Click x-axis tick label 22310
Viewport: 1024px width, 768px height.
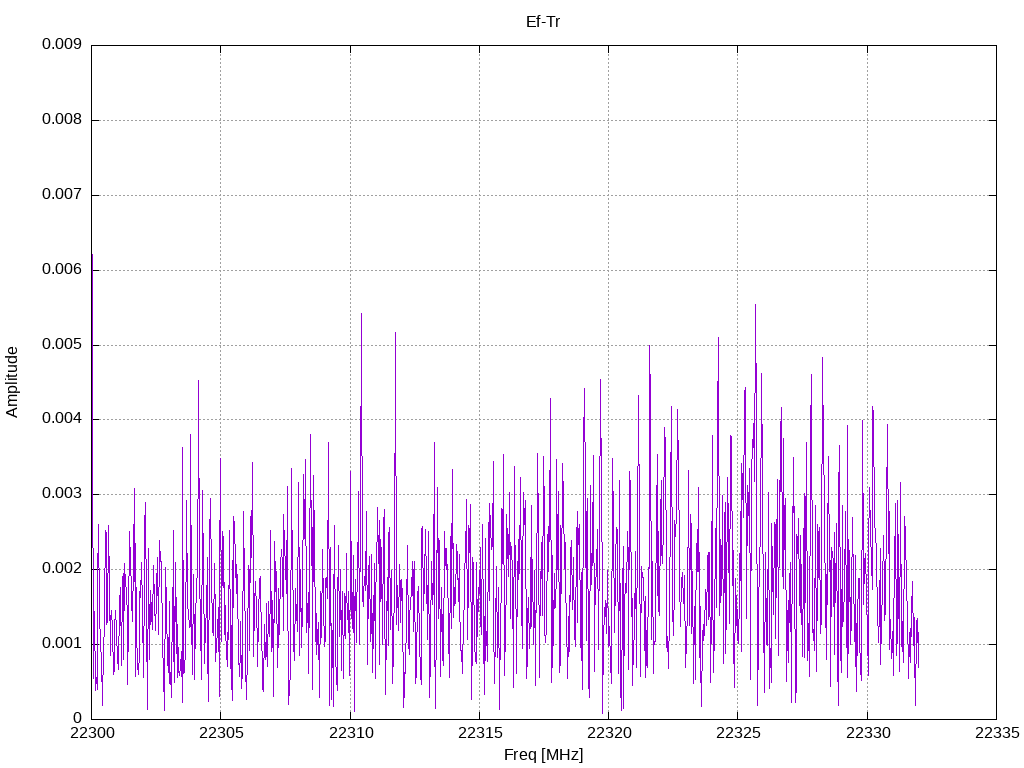point(351,733)
